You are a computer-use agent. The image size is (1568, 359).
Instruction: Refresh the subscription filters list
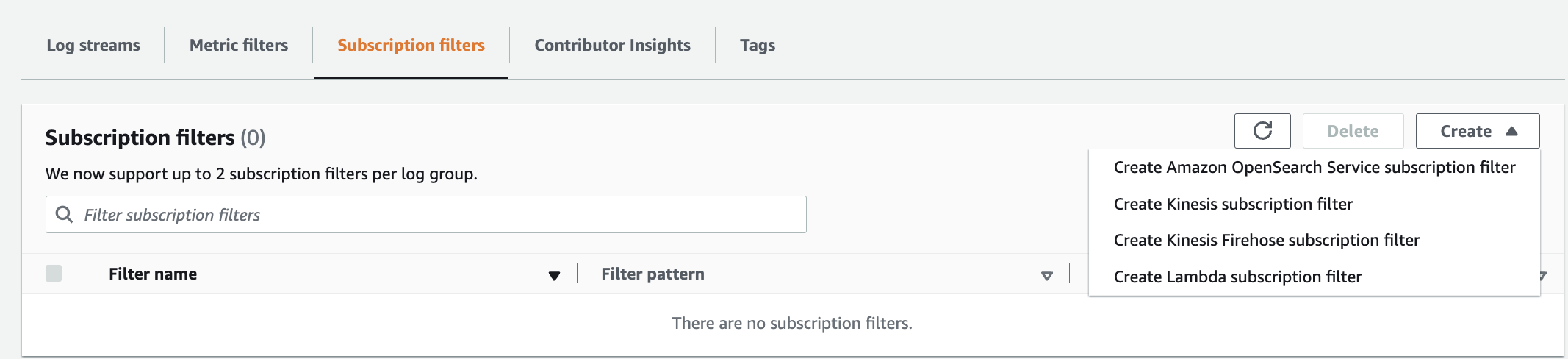click(1262, 131)
